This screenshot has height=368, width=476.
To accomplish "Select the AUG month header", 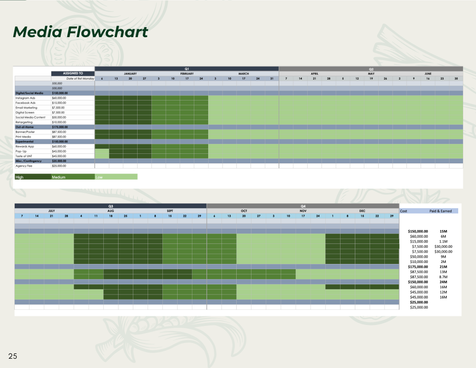I will pos(111,211).
